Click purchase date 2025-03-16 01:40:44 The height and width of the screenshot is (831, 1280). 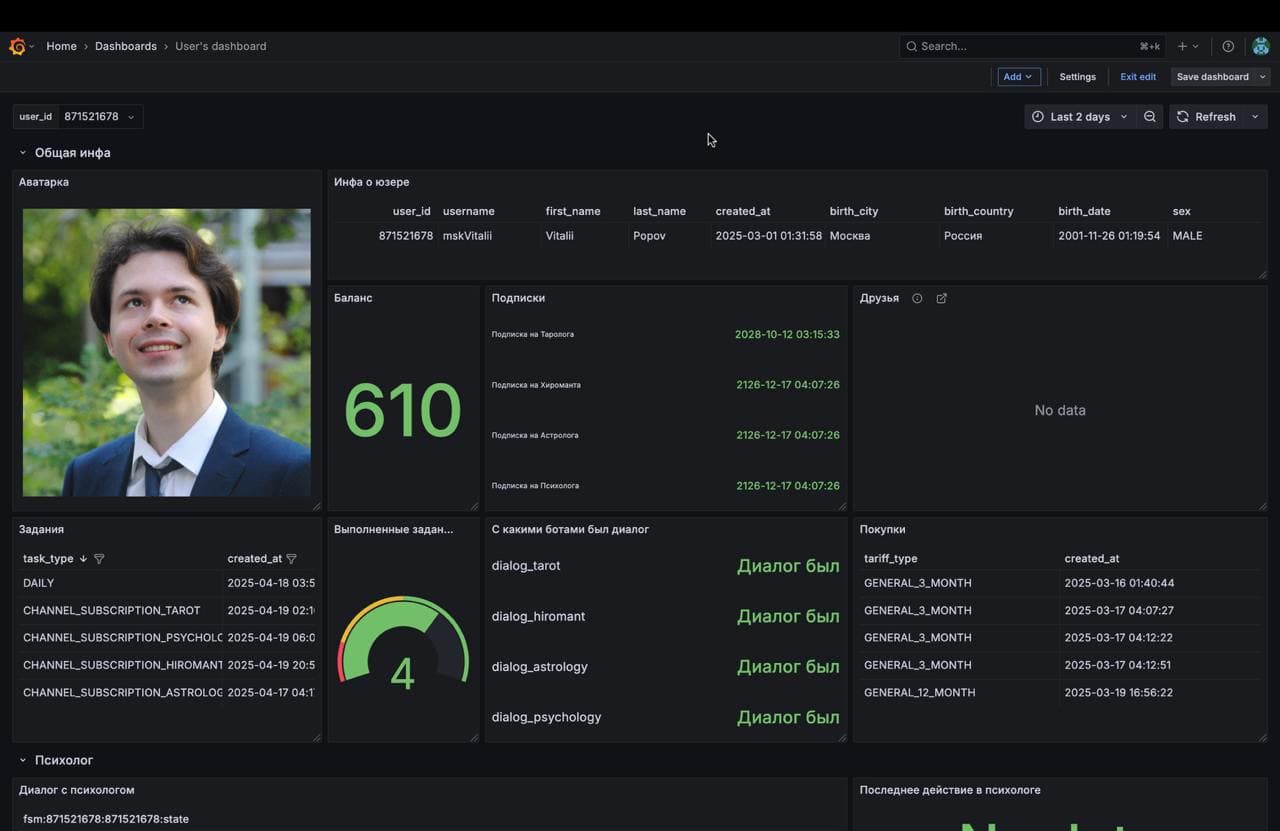1119,583
